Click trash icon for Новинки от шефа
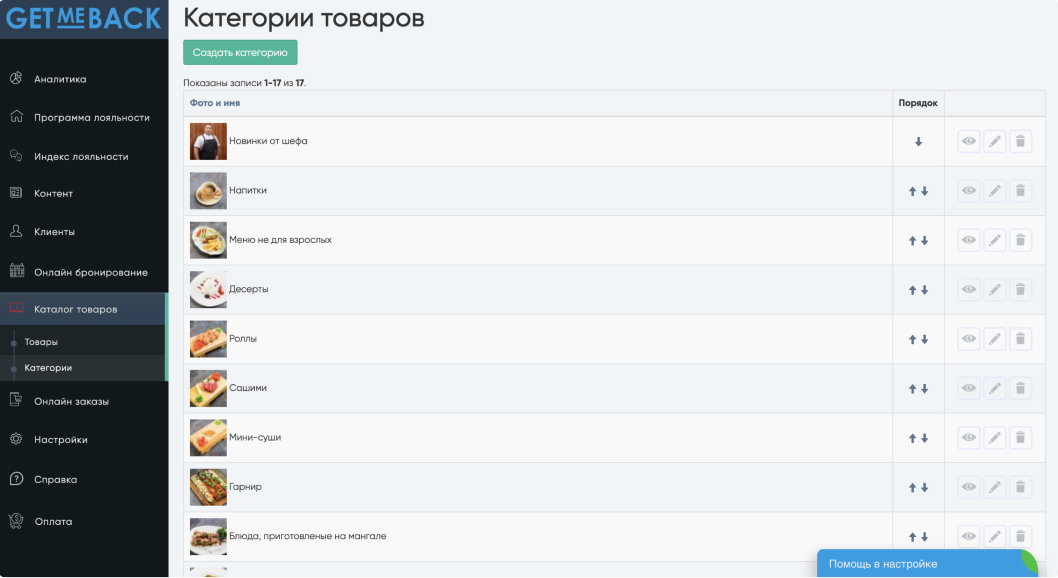The image size is (1058, 578). (1020, 142)
